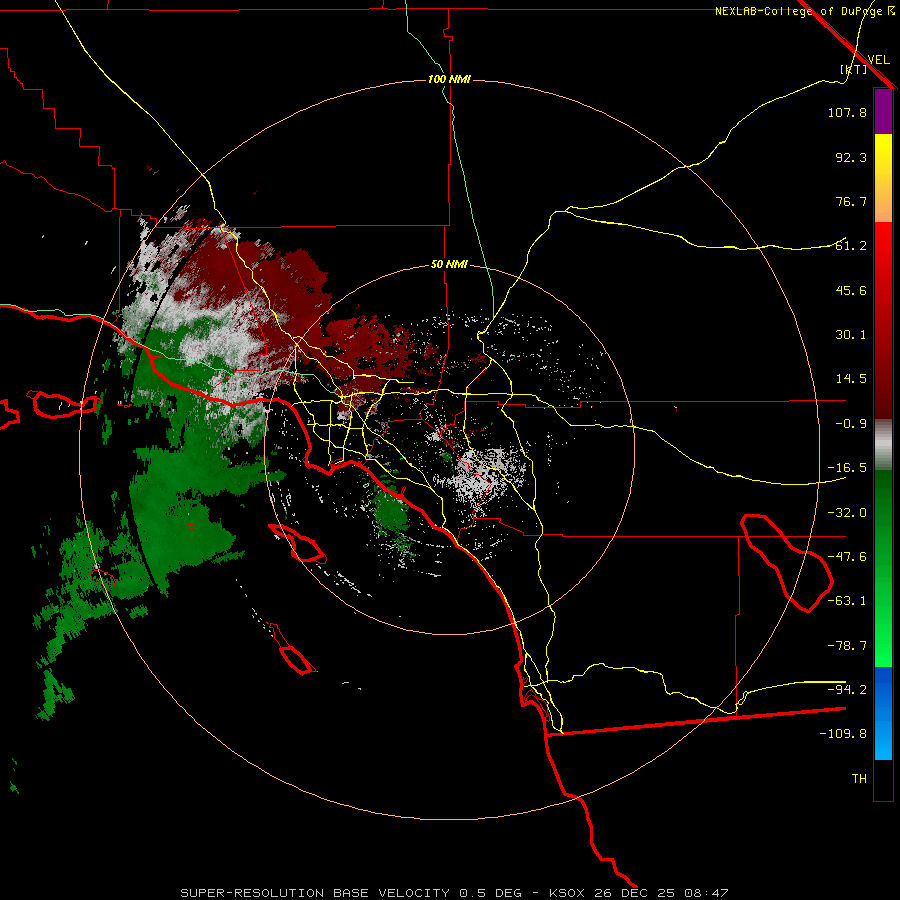Click the KSOX station identifier in caption
This screenshot has height=900, width=900.
(x=567, y=893)
